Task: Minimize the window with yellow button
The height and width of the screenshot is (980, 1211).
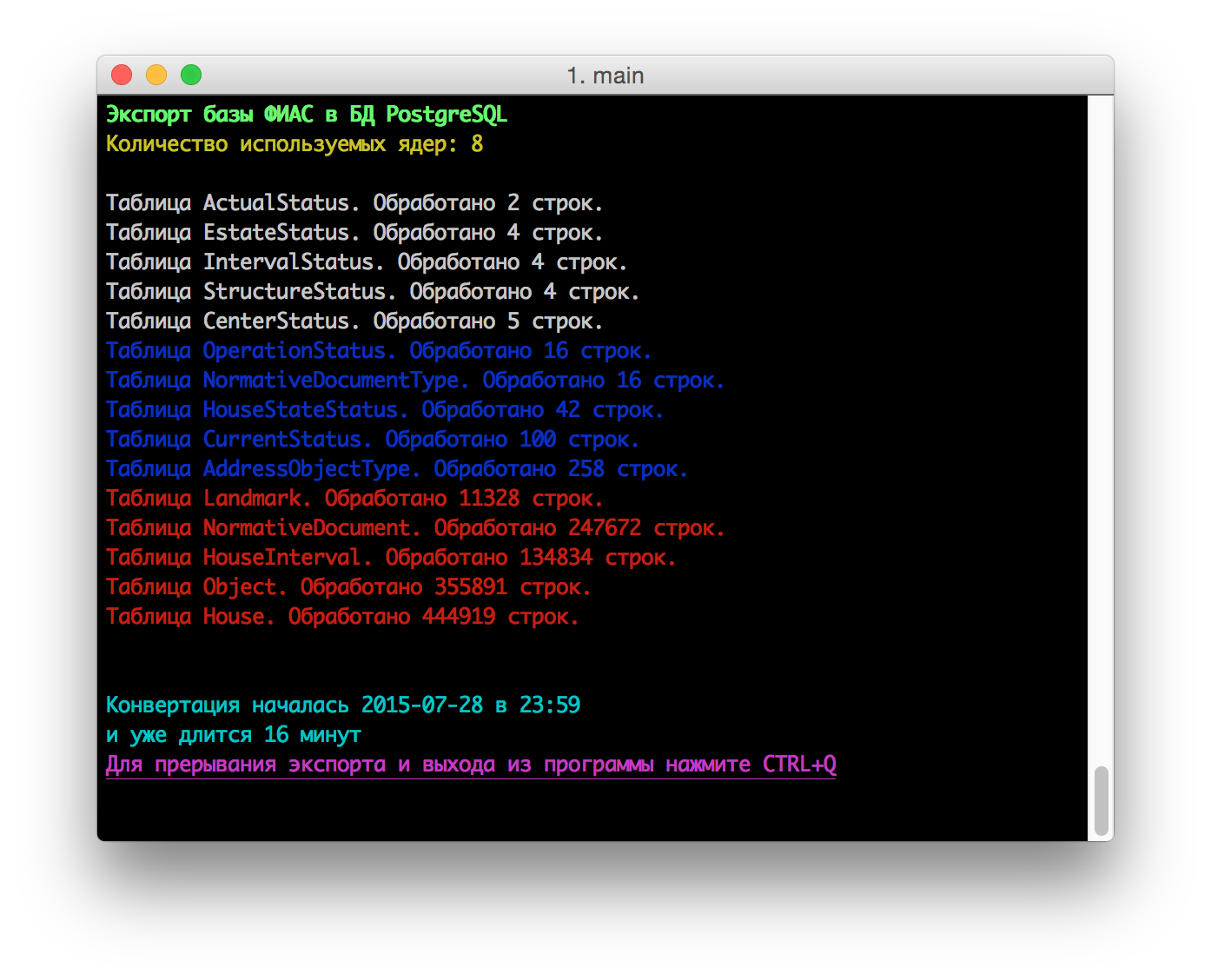Action: [156, 75]
